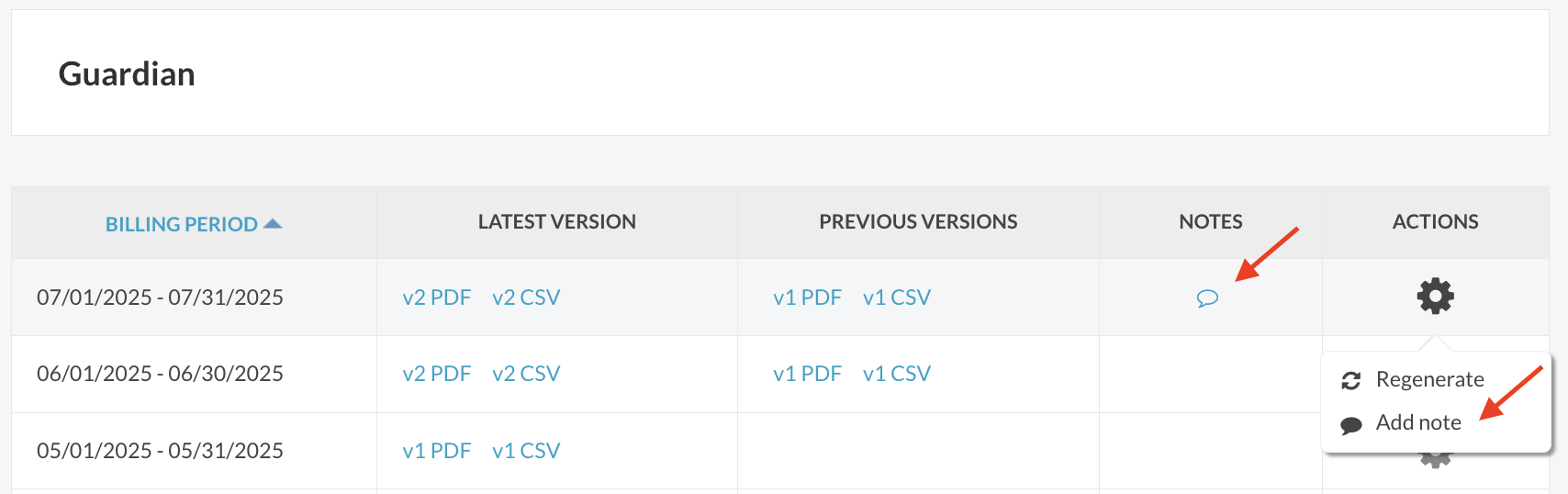The image size is (1568, 494).
Task: Open the note bubble for July 2025
Action: click(1207, 298)
